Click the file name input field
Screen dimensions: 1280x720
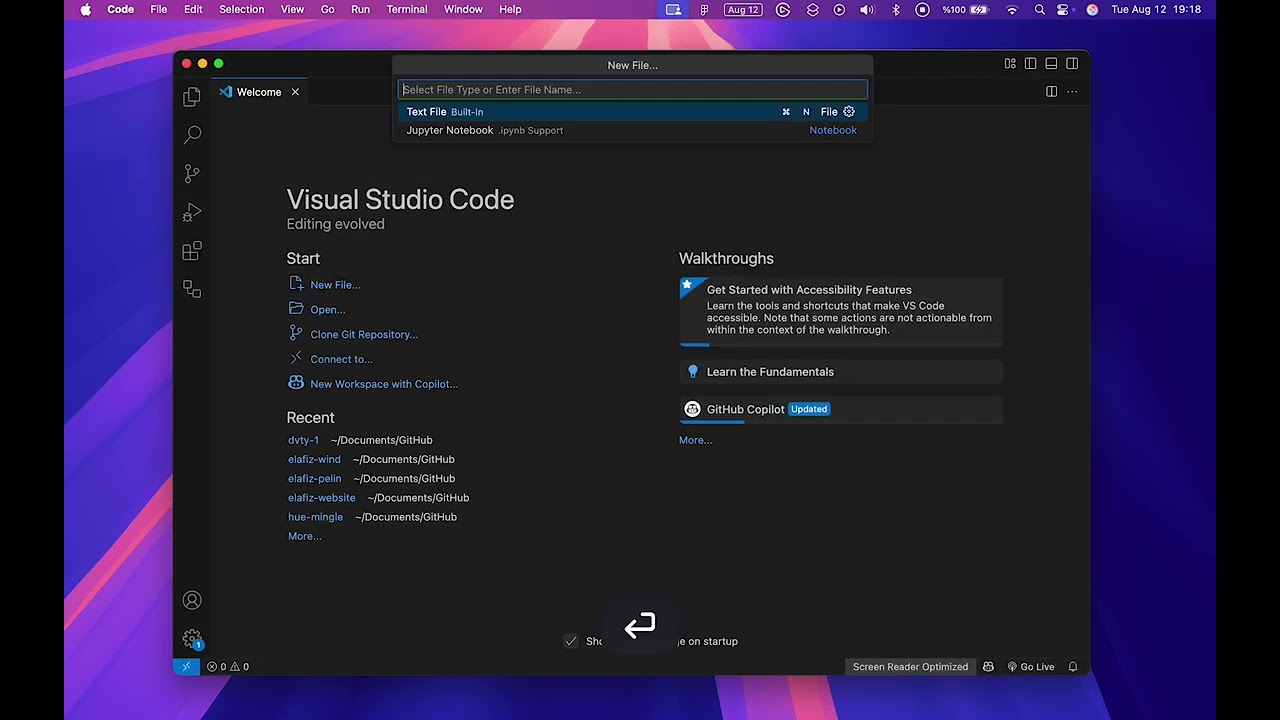click(632, 90)
